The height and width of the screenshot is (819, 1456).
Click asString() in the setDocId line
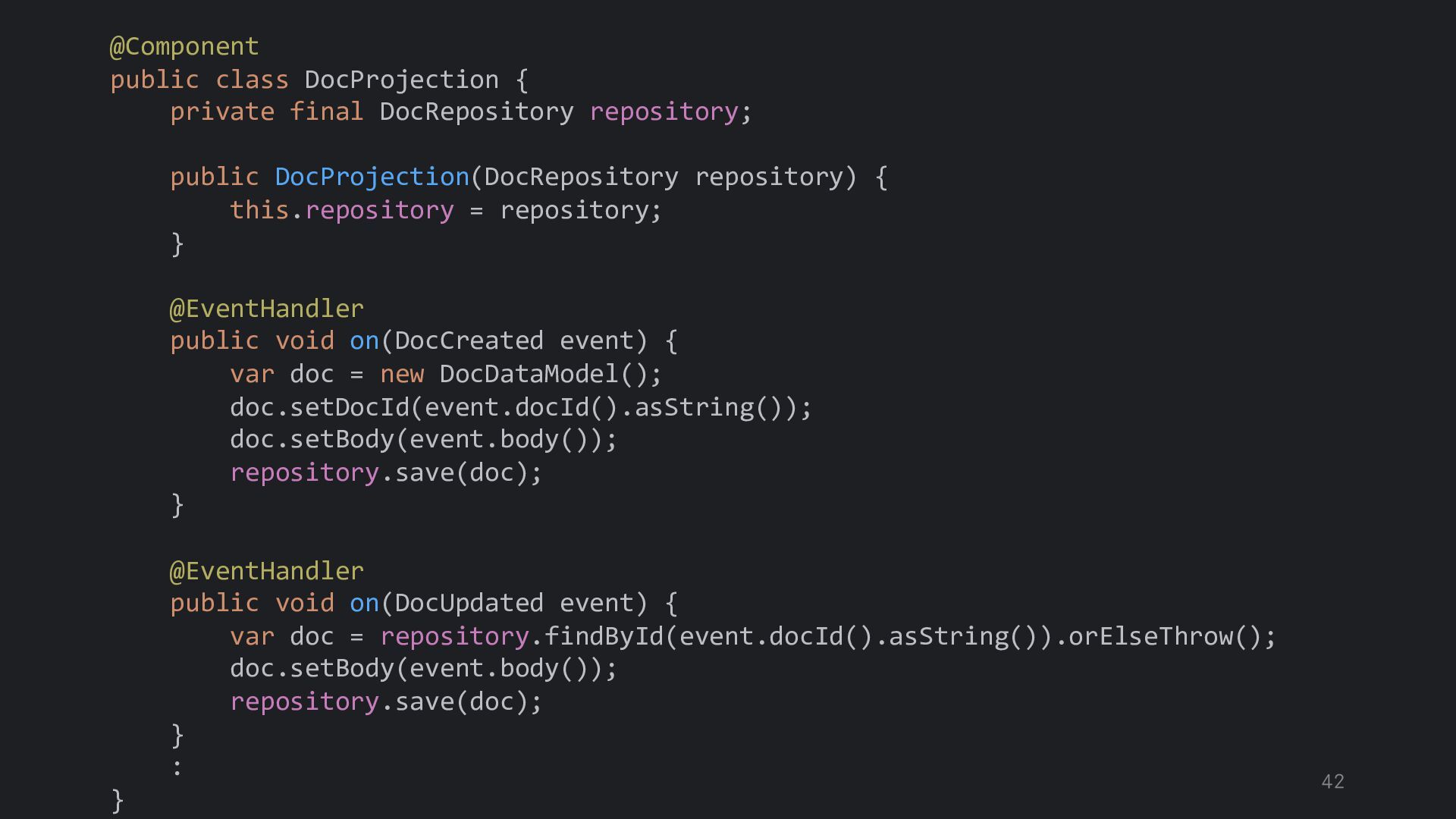pos(701,408)
